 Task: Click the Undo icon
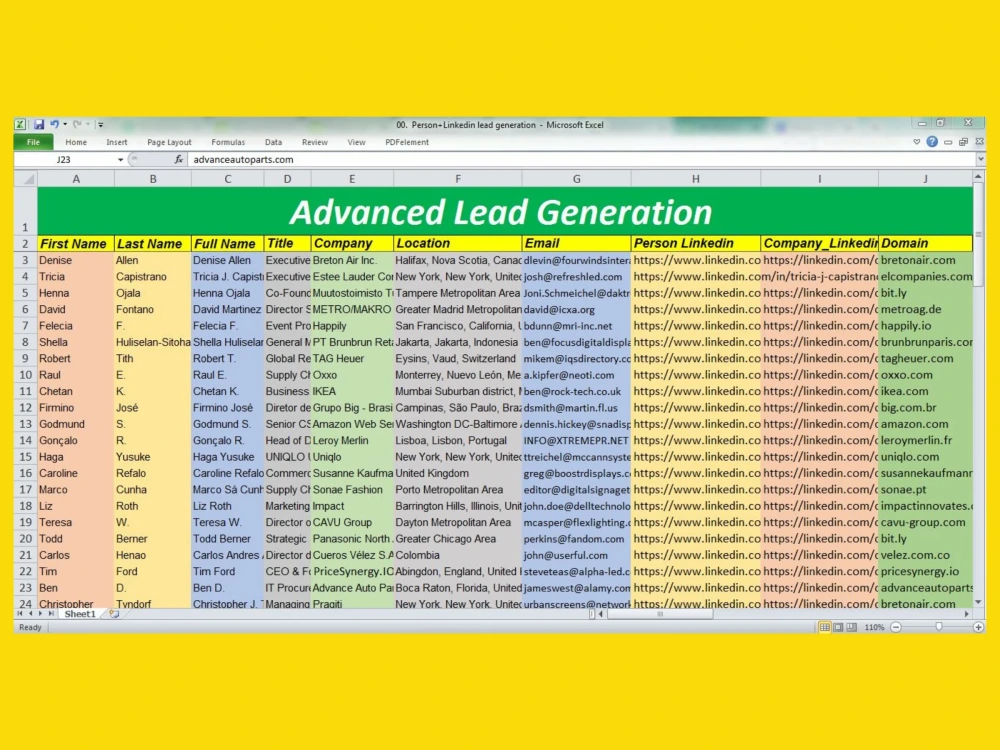click(54, 125)
